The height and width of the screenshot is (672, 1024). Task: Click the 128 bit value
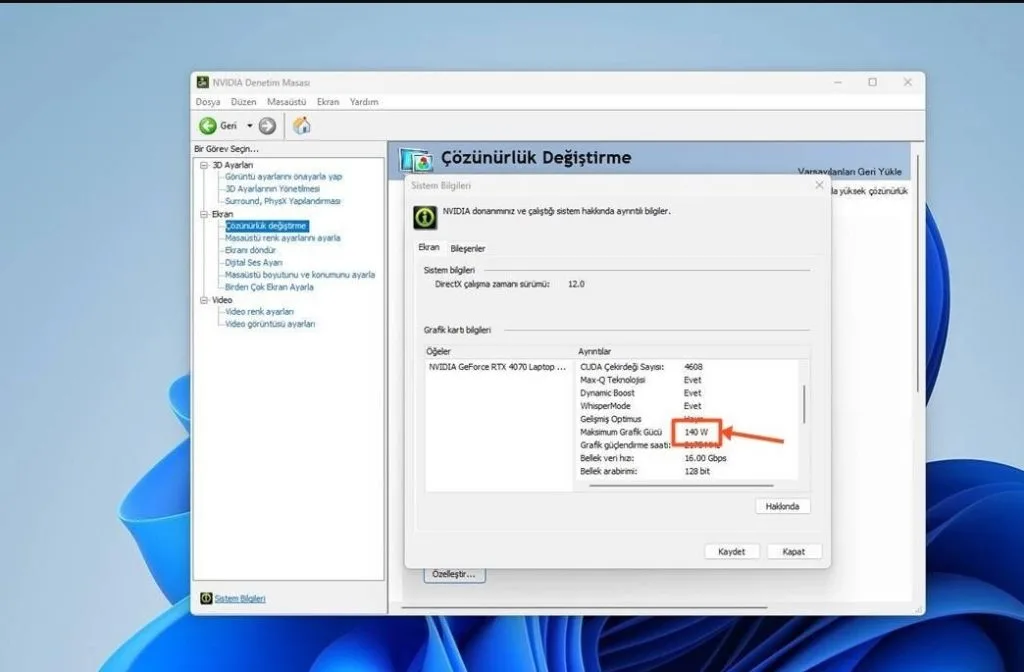coord(697,472)
